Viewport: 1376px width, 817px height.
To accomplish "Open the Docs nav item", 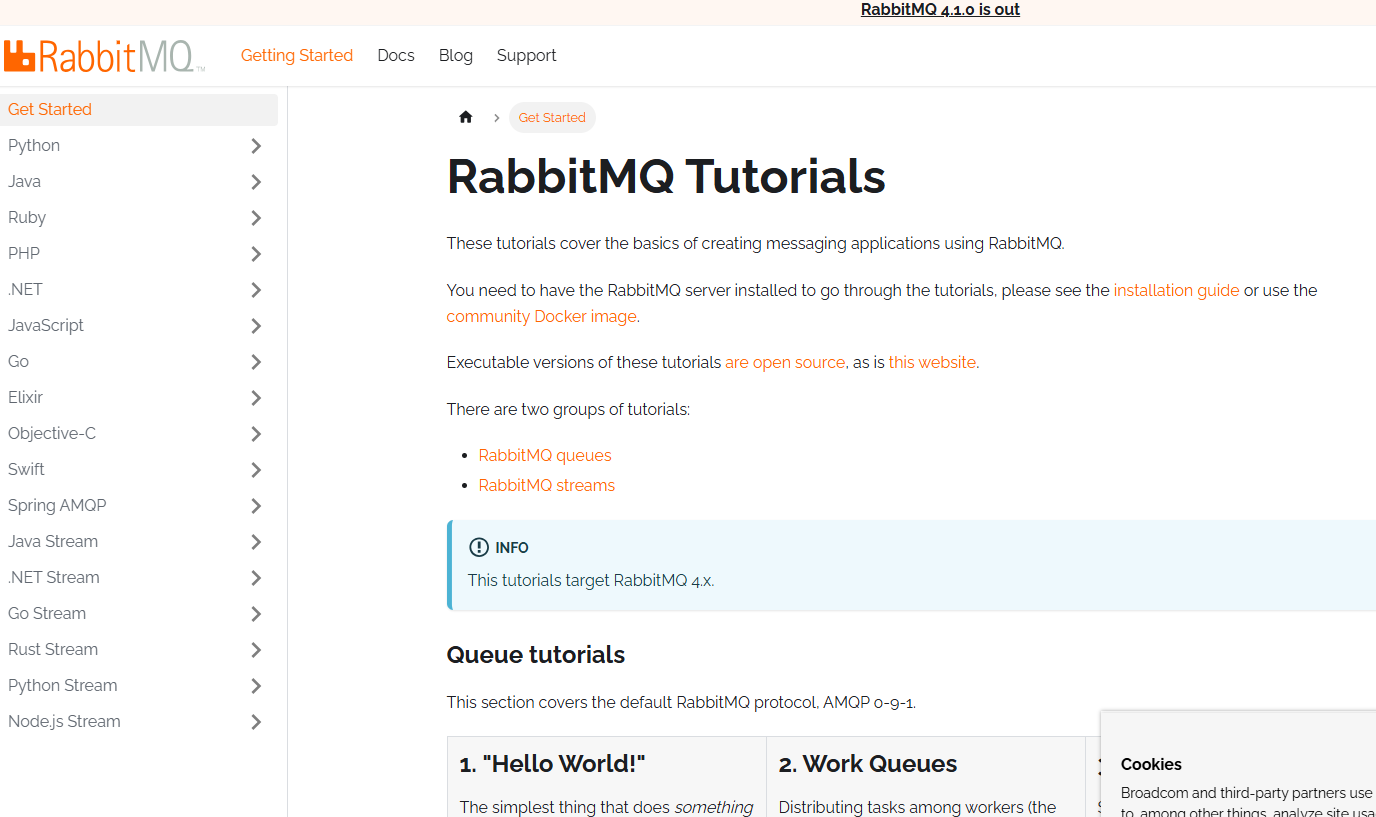I will [396, 56].
